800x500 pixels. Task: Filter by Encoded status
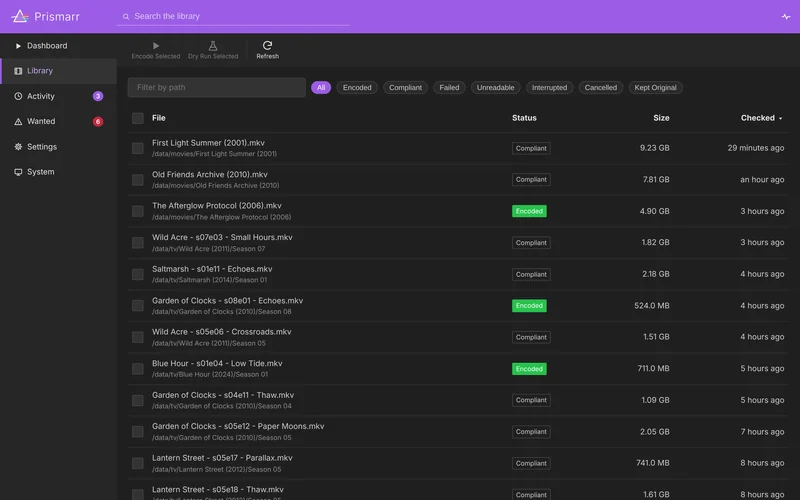pyautogui.click(x=357, y=88)
